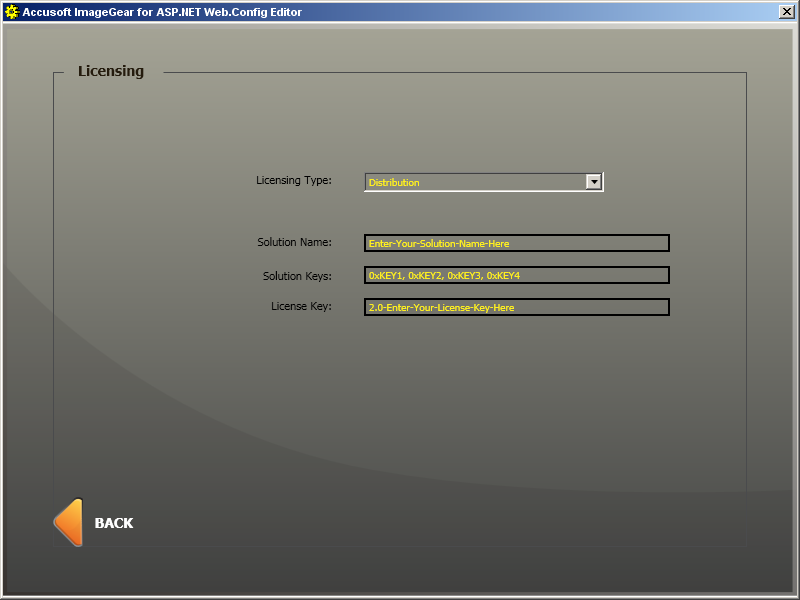Select the Distribution text in combo box
This screenshot has height=600, width=800.
click(x=394, y=183)
